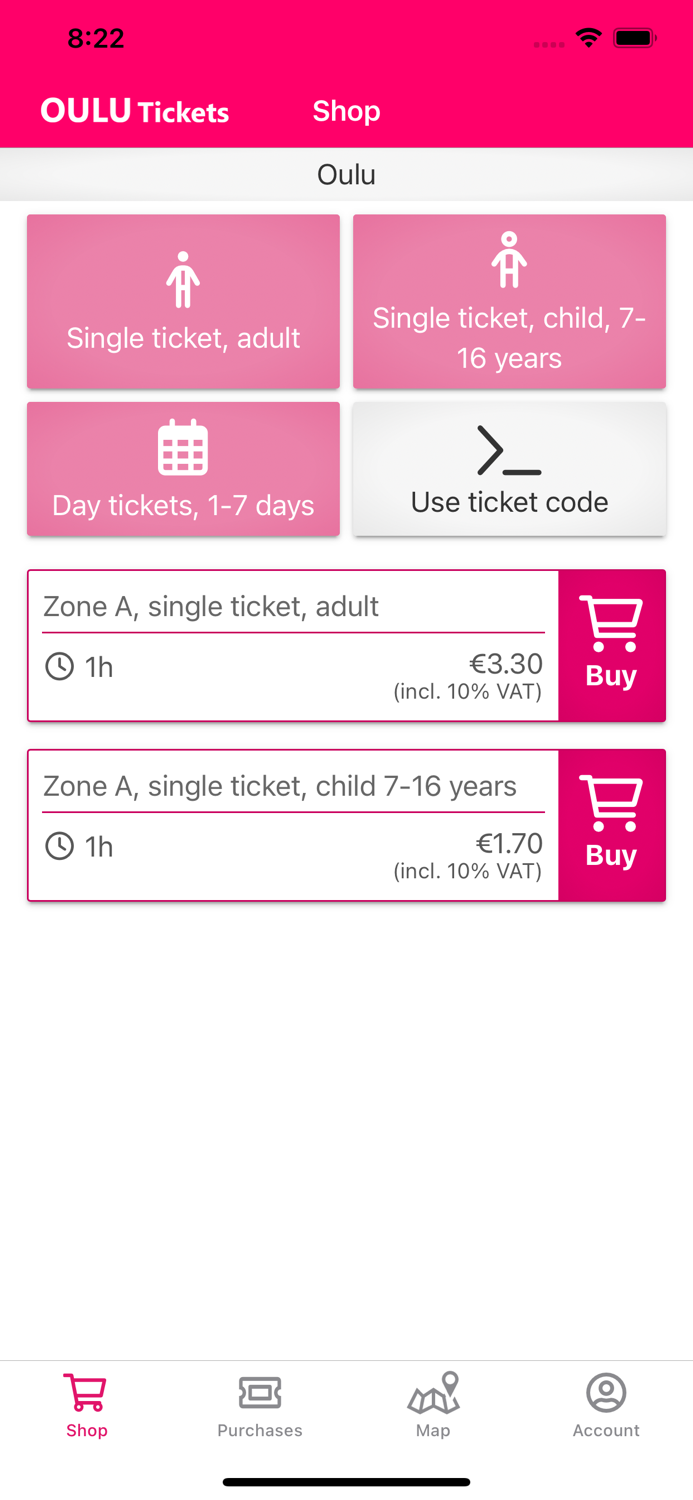Buy the Zone A adult single ticket

(x=612, y=646)
